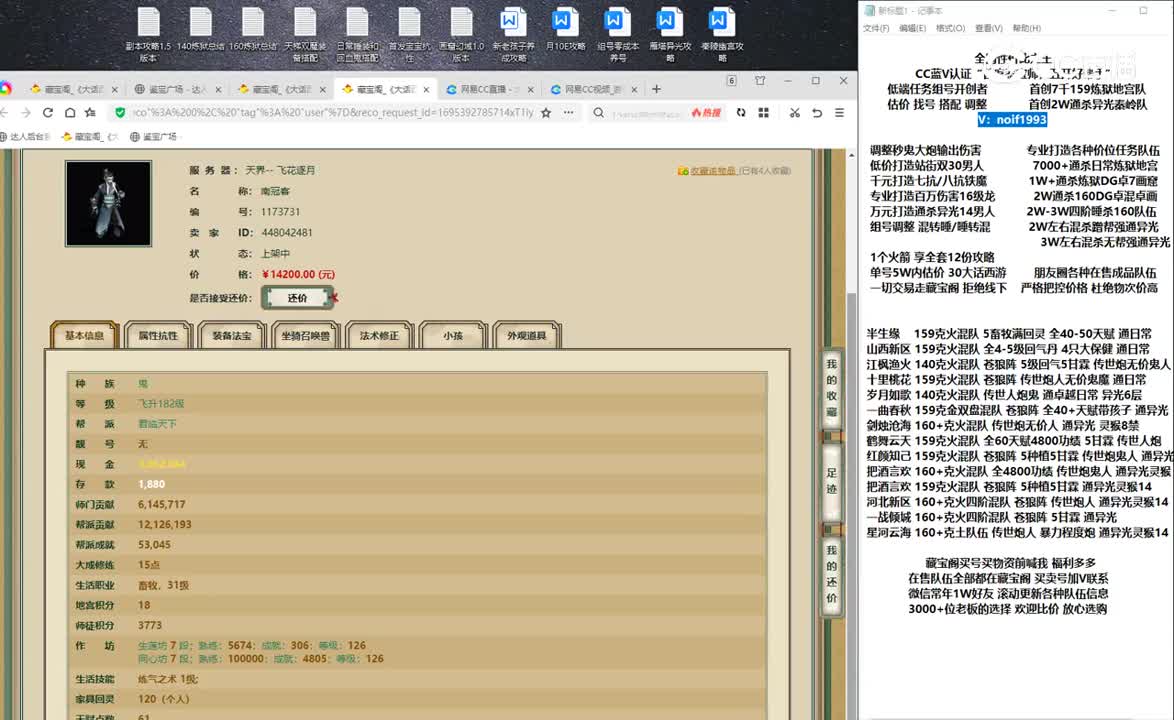Open the browser skin shirt icon
1174x720 pixels.
coord(760,81)
